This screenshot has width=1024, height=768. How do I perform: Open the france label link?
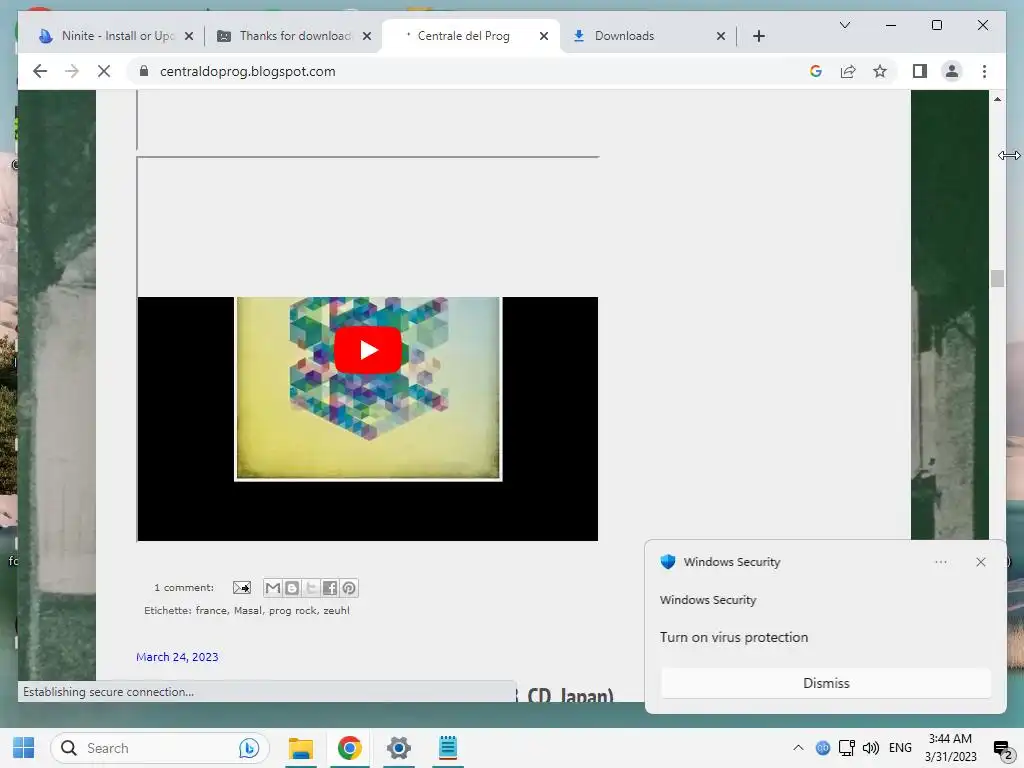click(x=211, y=611)
